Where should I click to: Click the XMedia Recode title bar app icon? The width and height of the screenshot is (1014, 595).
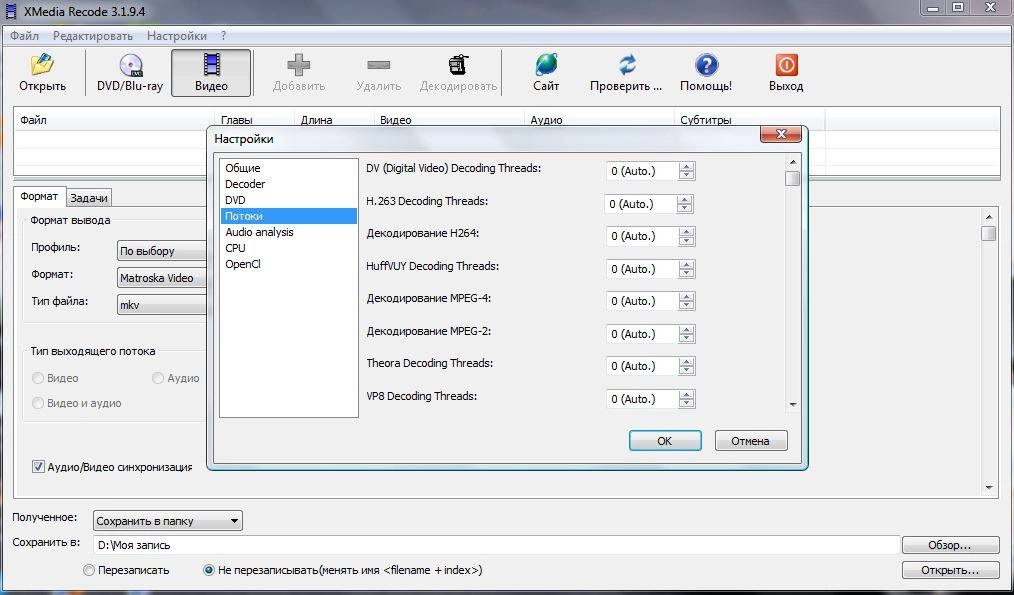[x=11, y=10]
